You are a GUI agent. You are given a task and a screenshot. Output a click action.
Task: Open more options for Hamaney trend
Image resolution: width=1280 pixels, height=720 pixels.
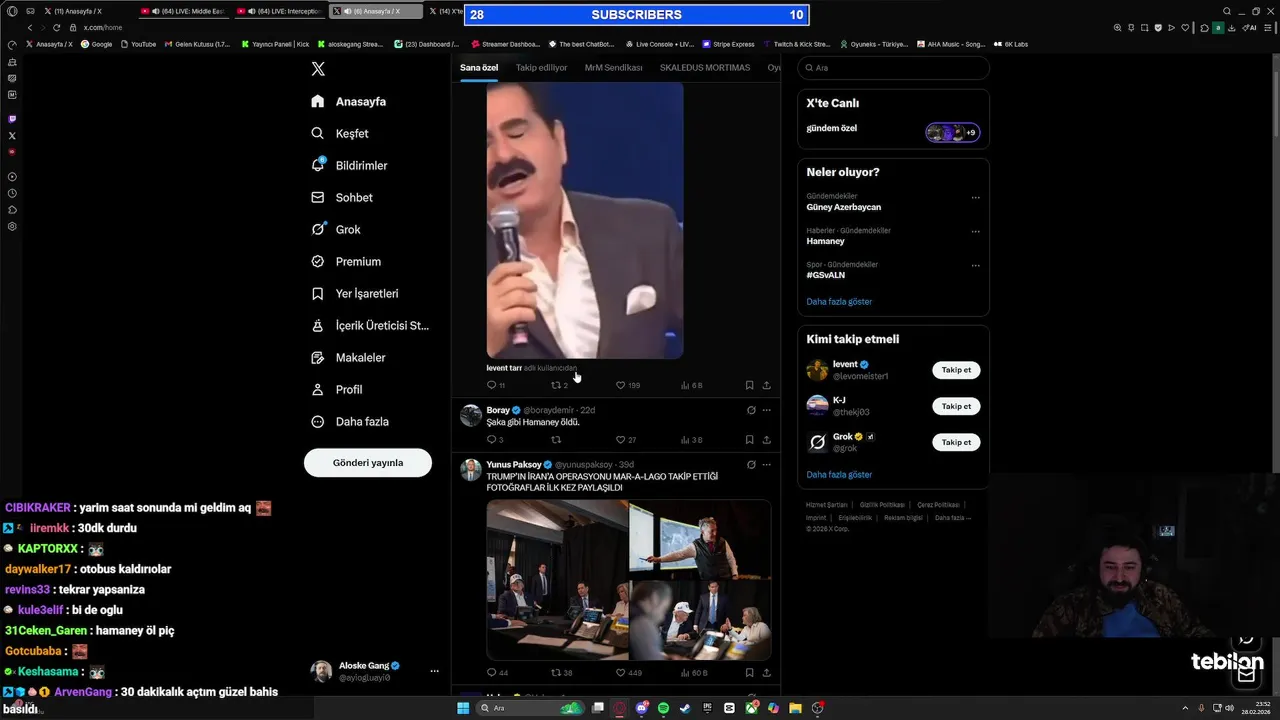click(976, 232)
